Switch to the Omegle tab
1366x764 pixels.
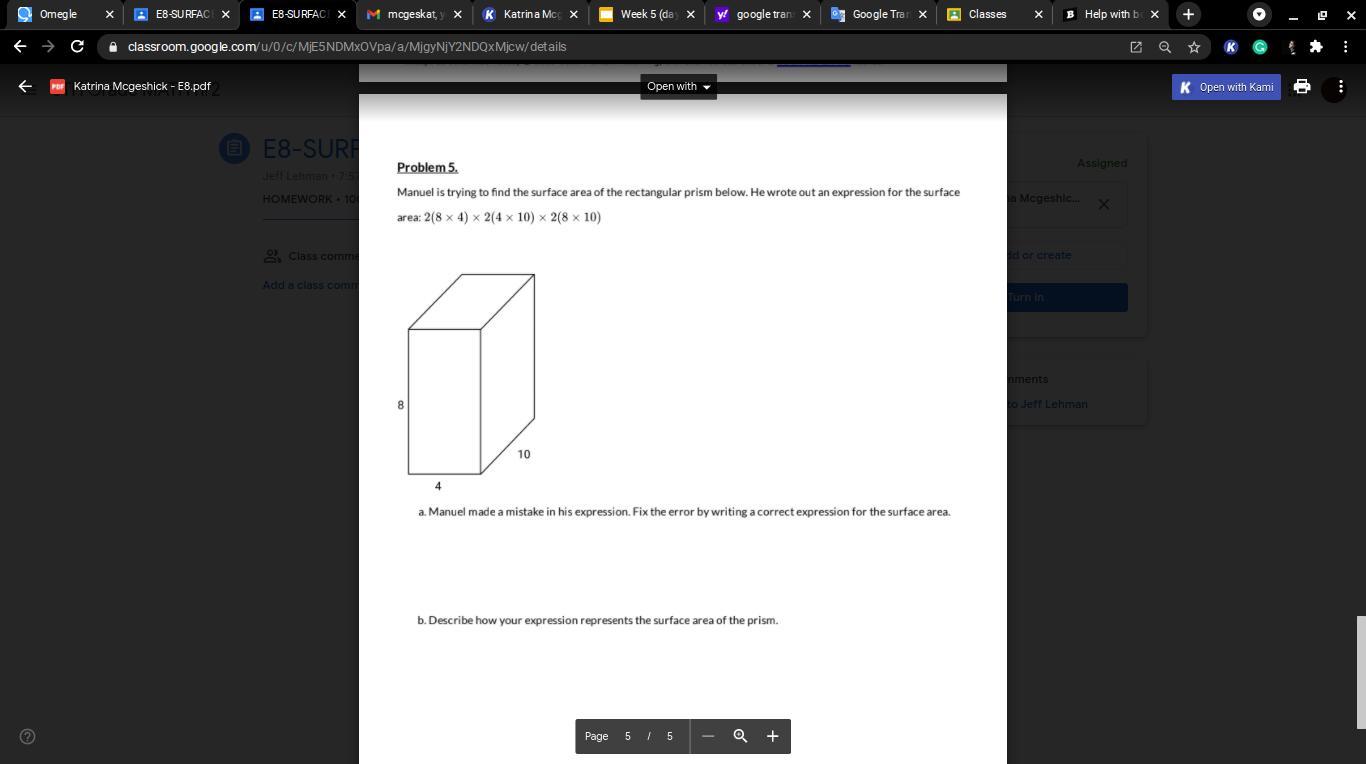[65, 14]
